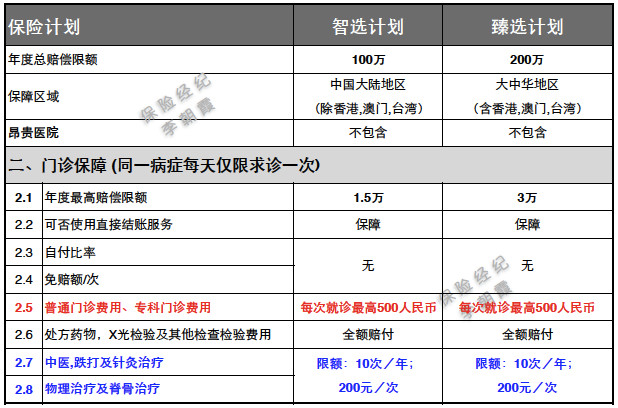
Task: Select the '3万' value cell
Action: click(x=527, y=197)
